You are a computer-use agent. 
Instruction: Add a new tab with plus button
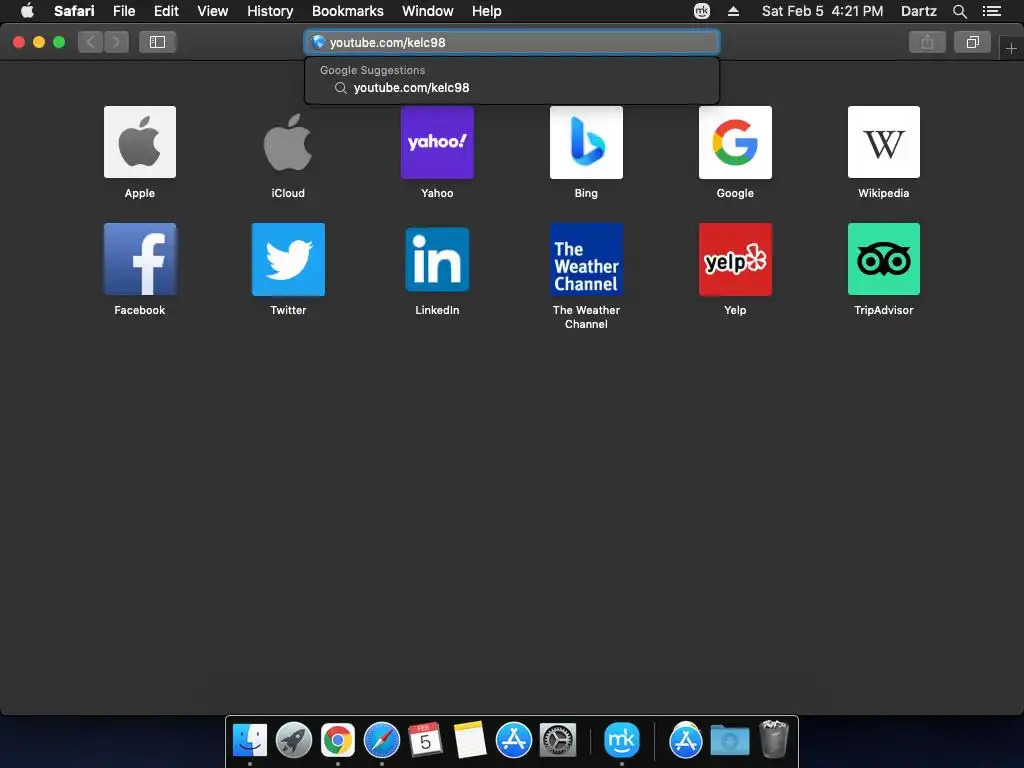tap(1011, 48)
